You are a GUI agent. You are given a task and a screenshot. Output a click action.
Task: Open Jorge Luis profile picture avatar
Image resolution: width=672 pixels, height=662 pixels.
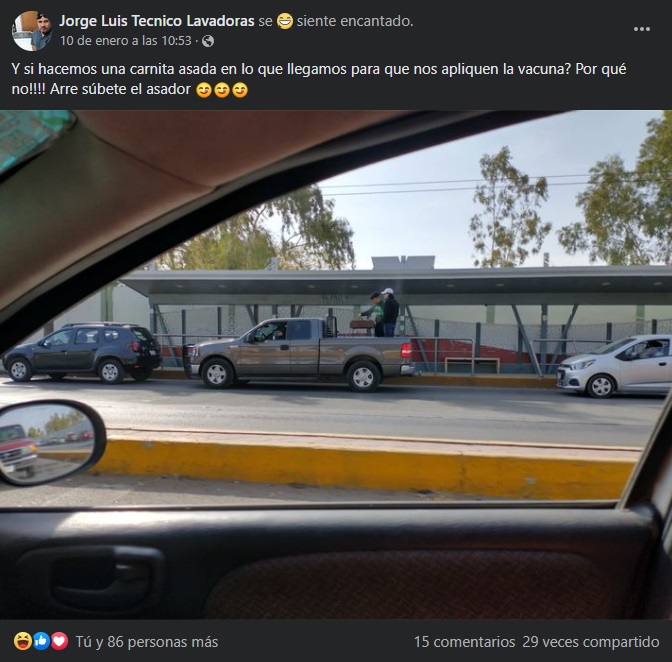point(32,31)
